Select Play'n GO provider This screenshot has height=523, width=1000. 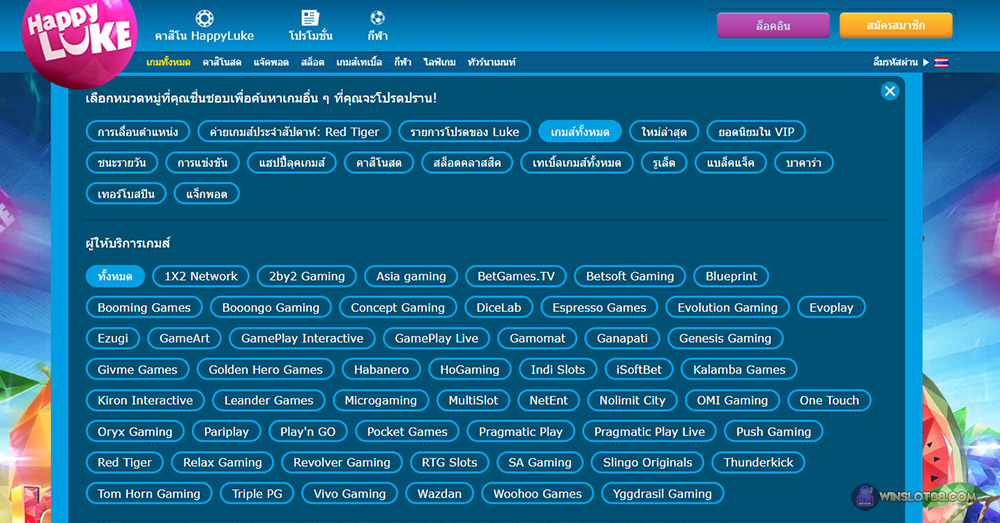(307, 431)
